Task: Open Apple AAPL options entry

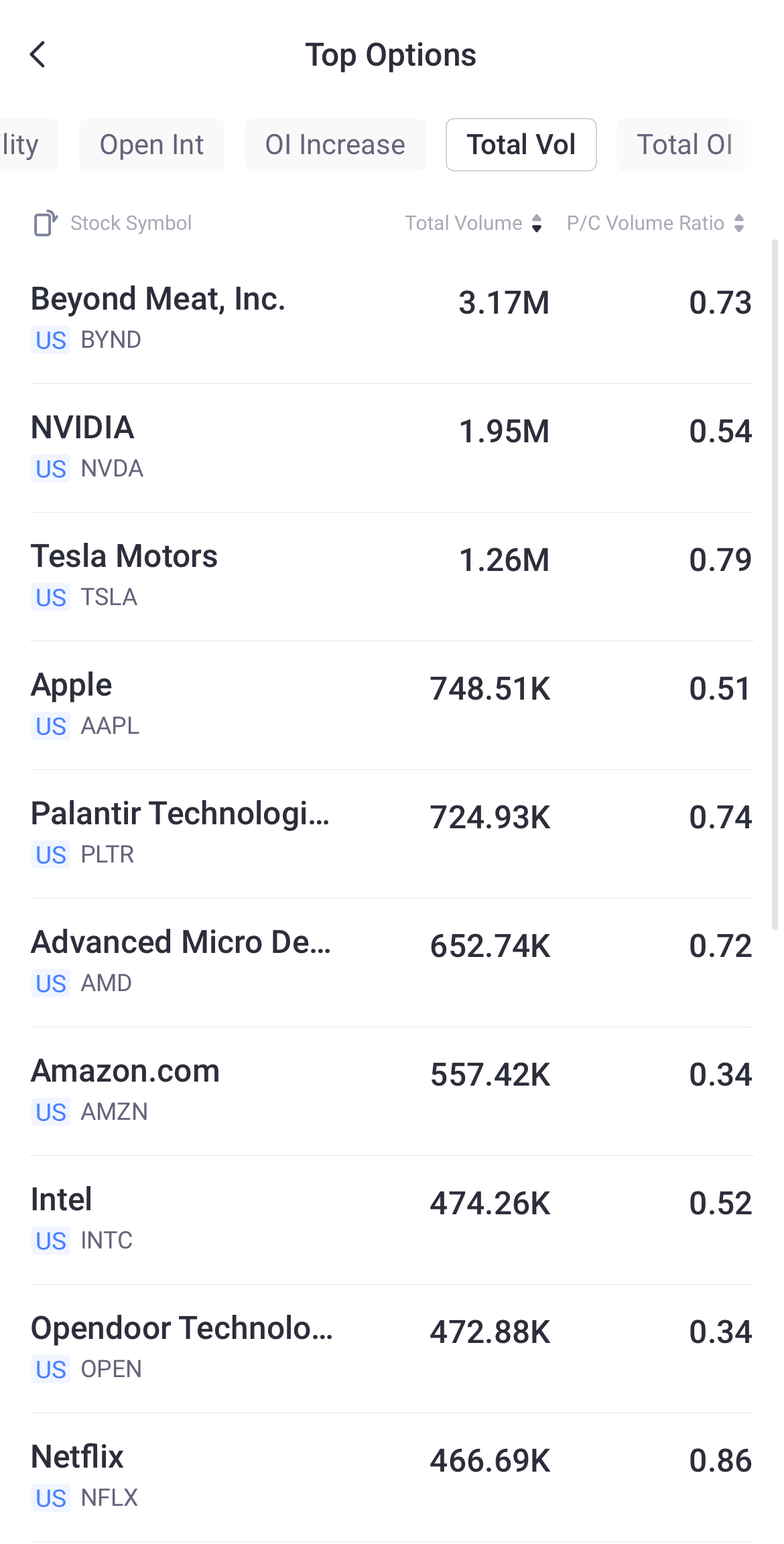Action: click(x=392, y=704)
